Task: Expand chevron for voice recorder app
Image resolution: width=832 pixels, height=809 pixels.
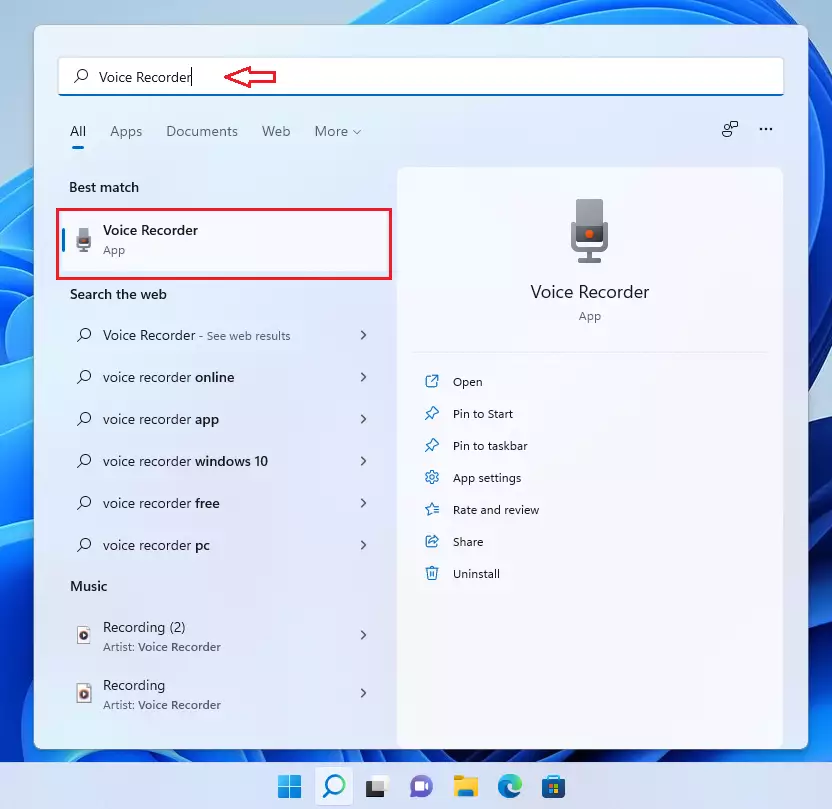Action: coord(363,419)
